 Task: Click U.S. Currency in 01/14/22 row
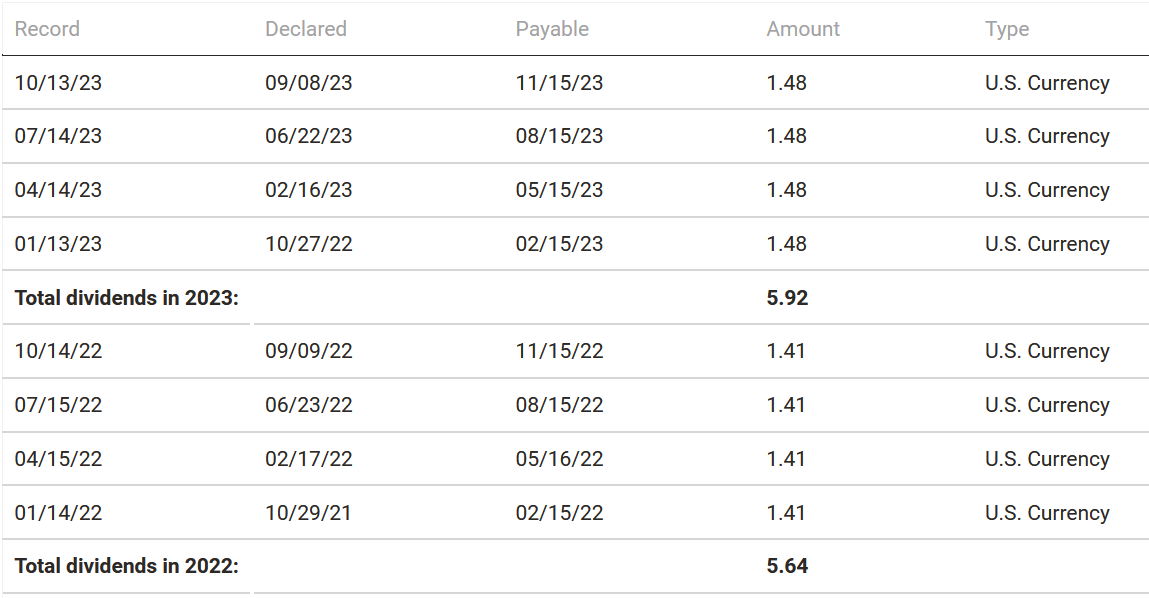pyautogui.click(x=1047, y=513)
